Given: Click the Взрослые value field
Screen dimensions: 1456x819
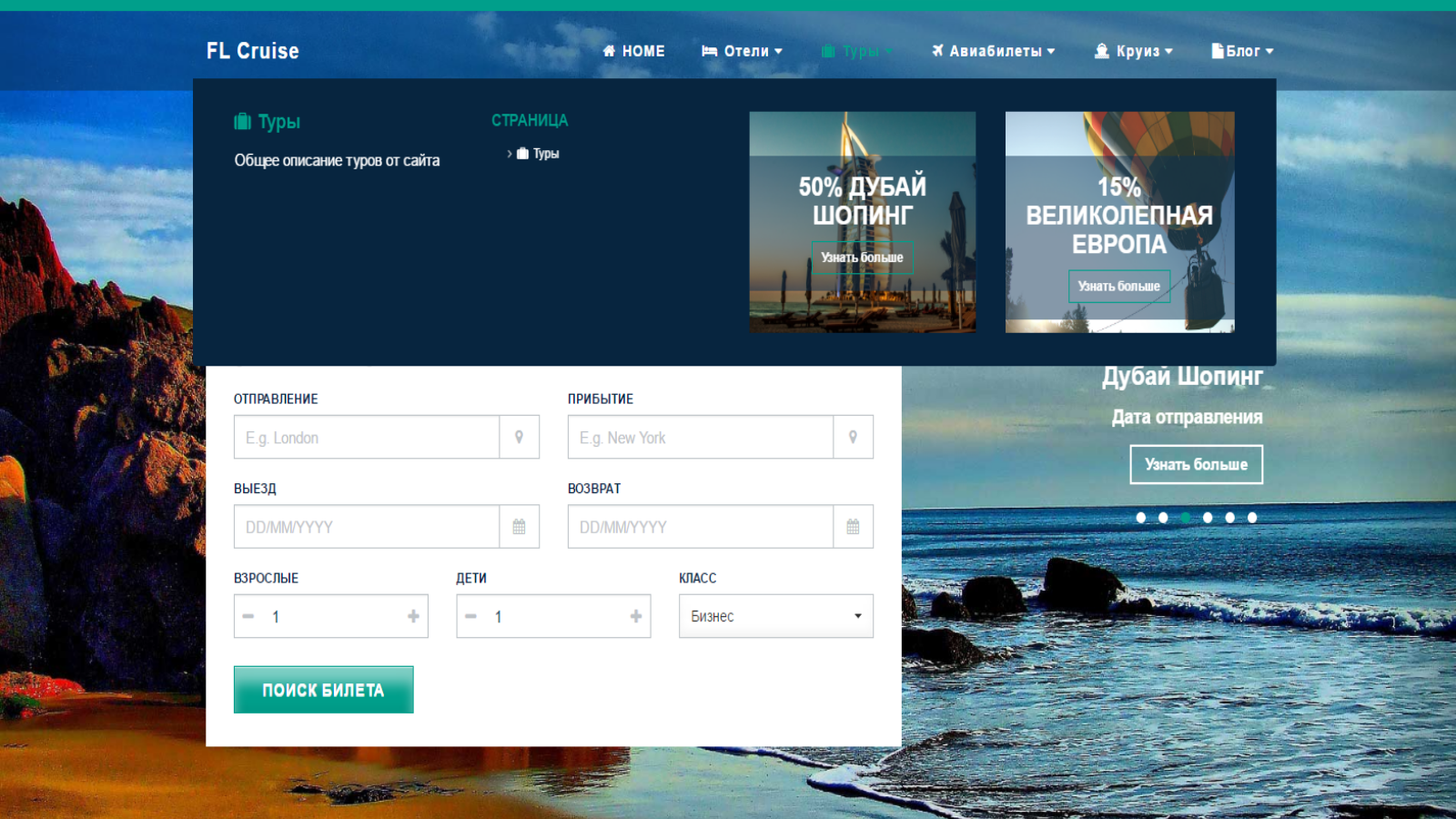Looking at the screenshot, I should [x=330, y=616].
